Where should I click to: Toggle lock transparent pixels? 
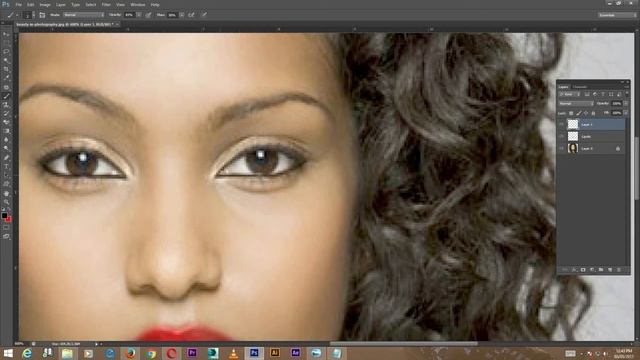pos(571,113)
